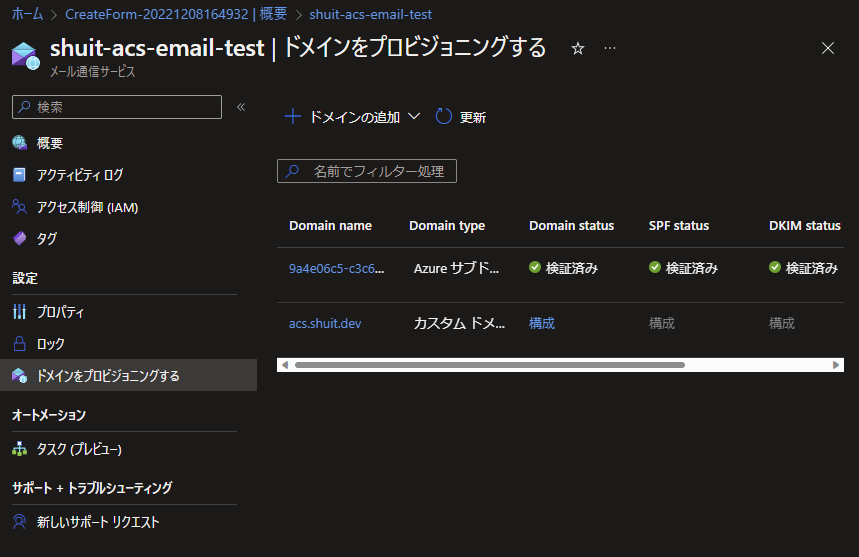Viewport: 859px width, 557px height.
Task: Click the plus icon for ドメインの追加
Action: [x=293, y=116]
